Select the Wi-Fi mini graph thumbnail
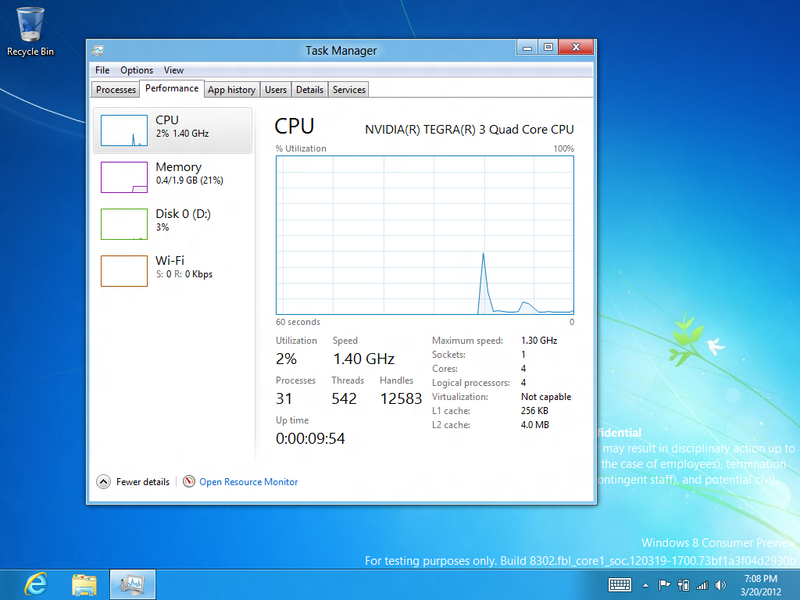This screenshot has width=800, height=600. pyautogui.click(x=124, y=271)
